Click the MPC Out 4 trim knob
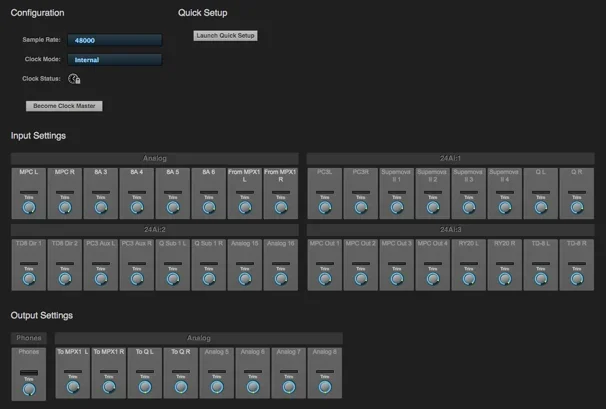Viewport: 606px width, 409px height. tap(432, 279)
